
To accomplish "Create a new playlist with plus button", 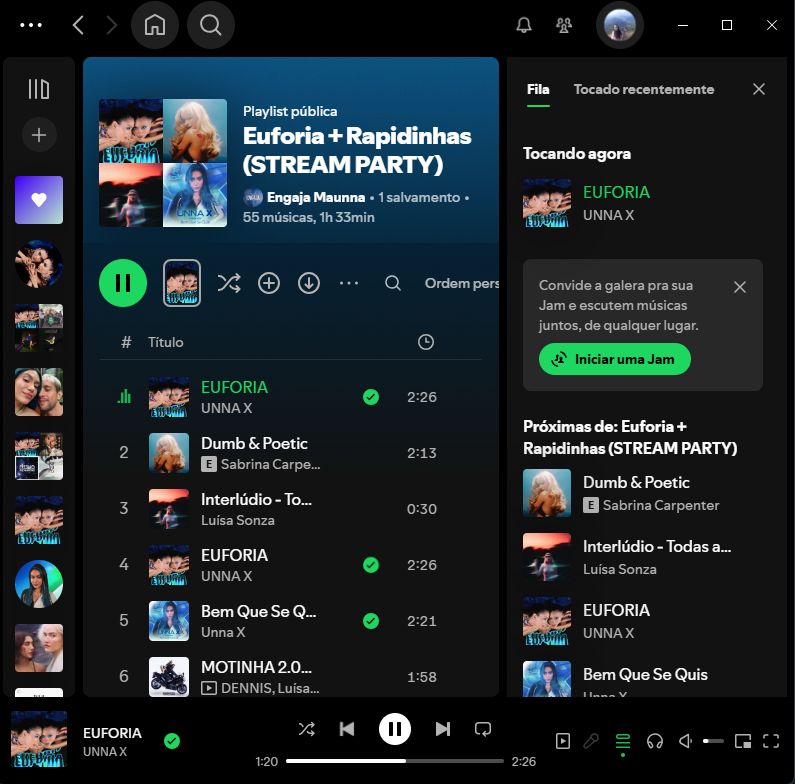I will (39, 135).
